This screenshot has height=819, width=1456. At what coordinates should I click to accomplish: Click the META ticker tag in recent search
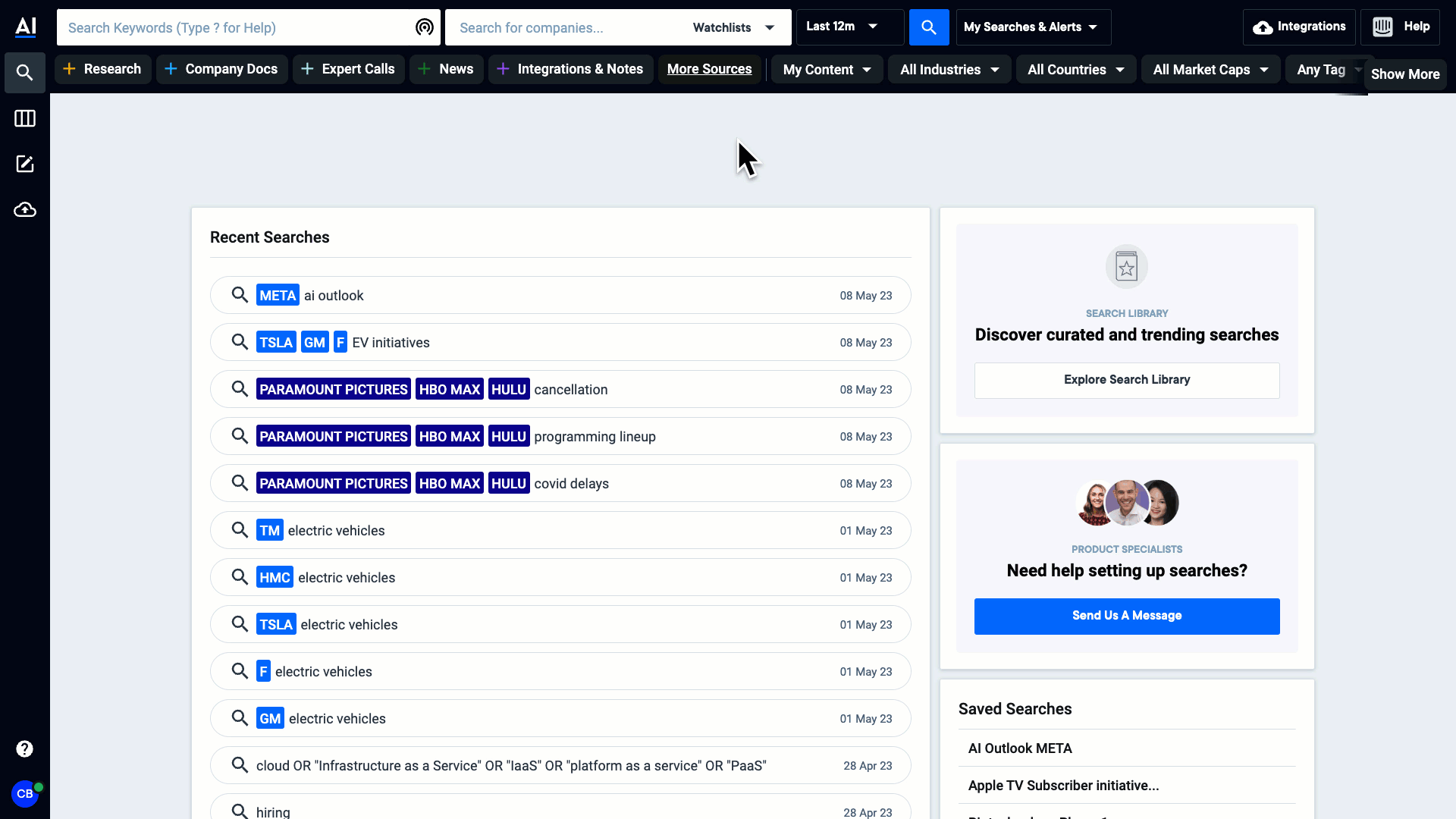278,295
